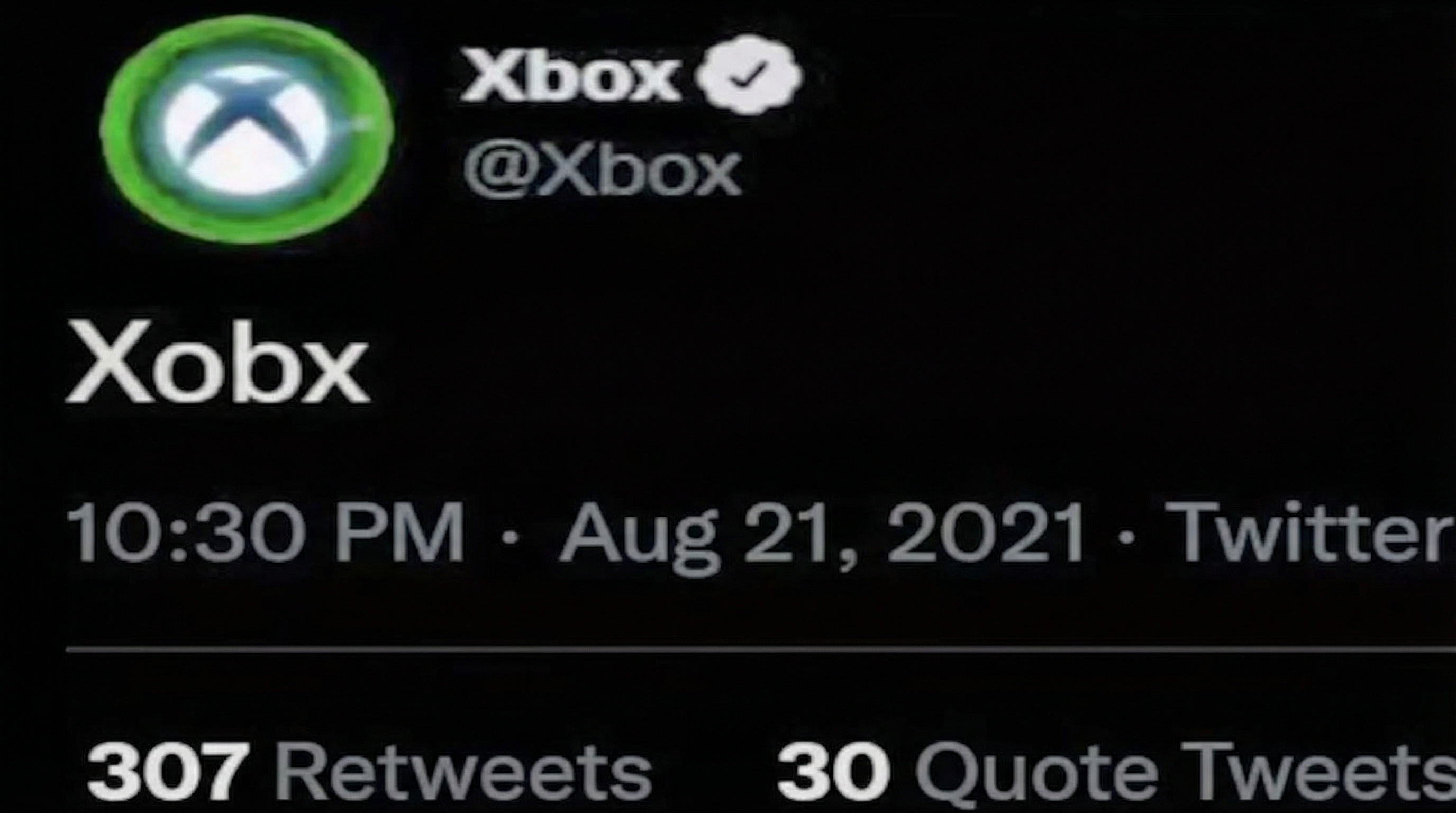Click the word Retweets
The image size is (1456, 813).
463,771
